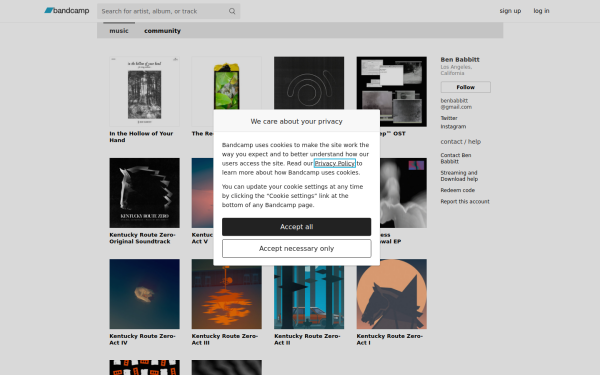Open the spiral line album cover
The width and height of the screenshot is (600, 375).
tap(309, 83)
